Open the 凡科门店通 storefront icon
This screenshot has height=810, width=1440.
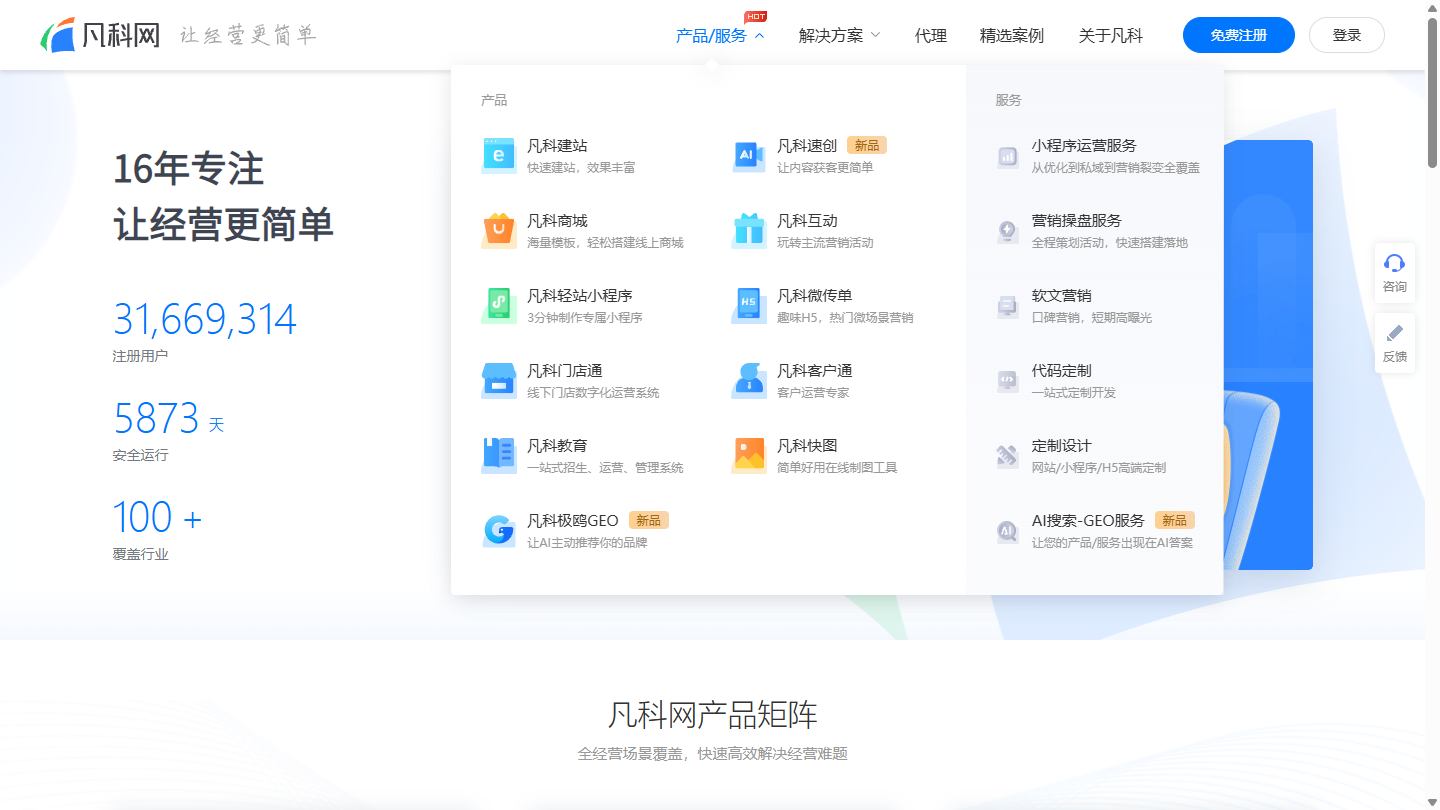tap(499, 381)
